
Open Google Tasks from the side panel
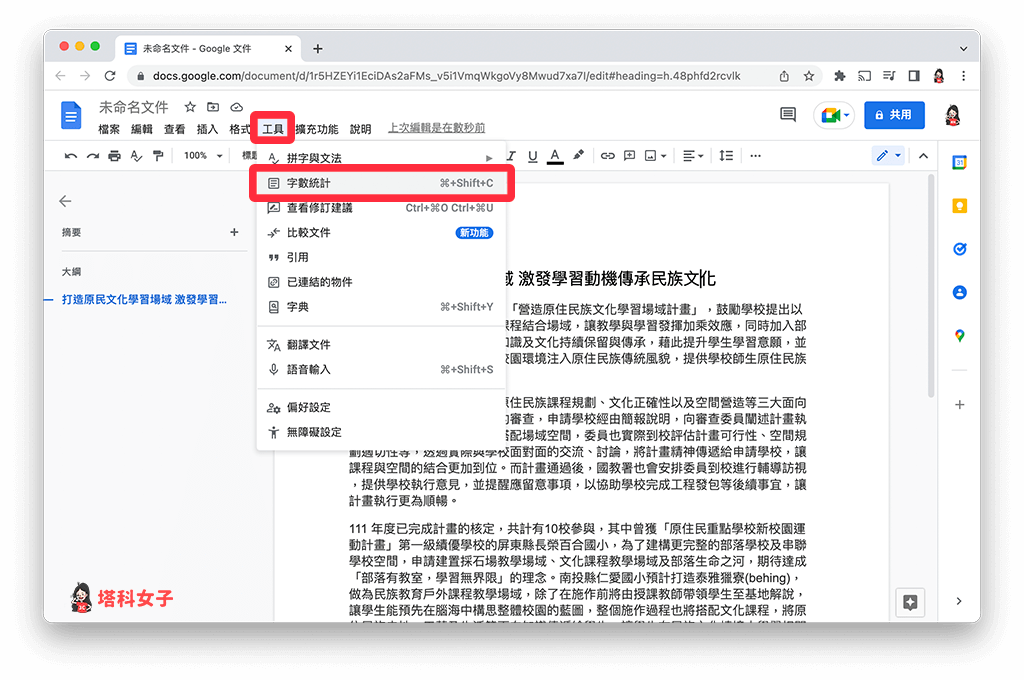pyautogui.click(x=959, y=249)
